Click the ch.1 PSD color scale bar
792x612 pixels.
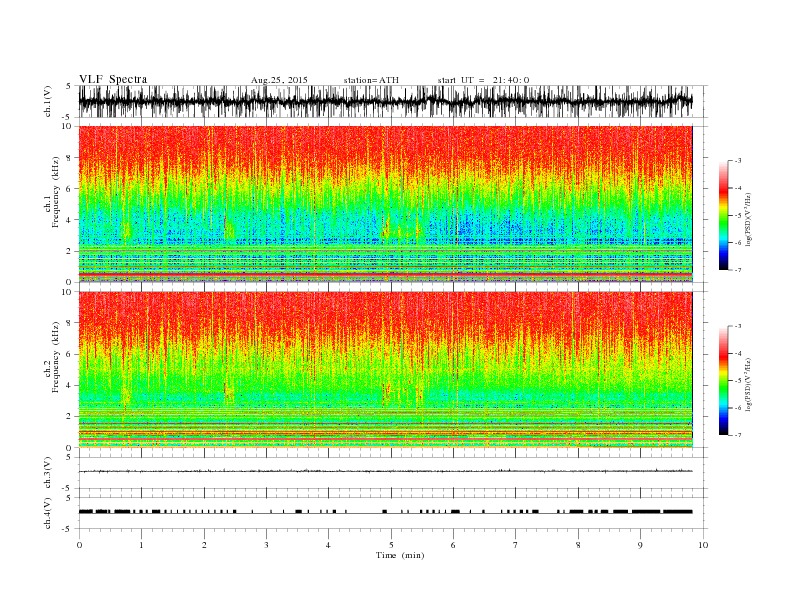click(724, 215)
